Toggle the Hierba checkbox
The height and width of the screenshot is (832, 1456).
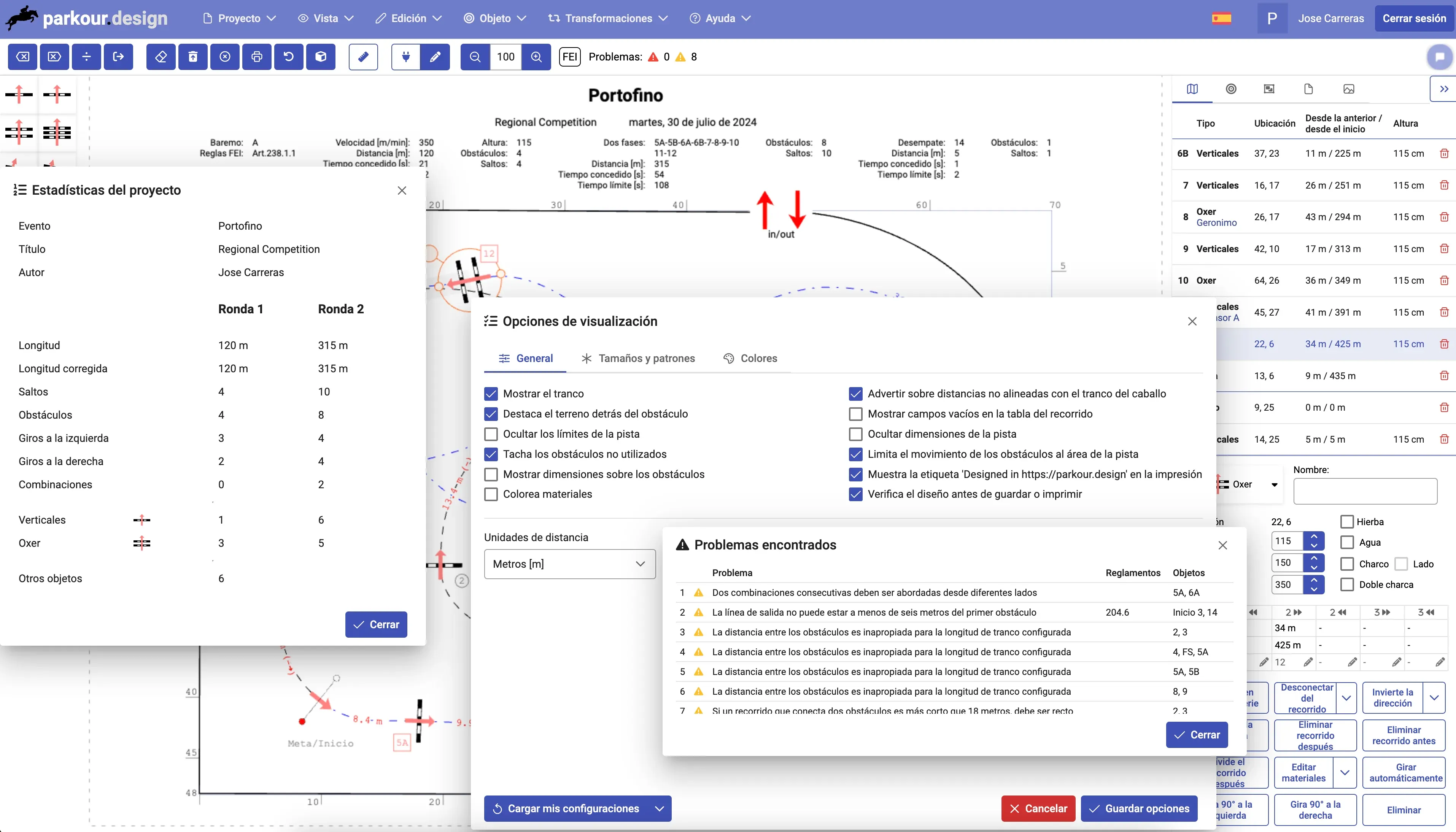tap(1347, 522)
